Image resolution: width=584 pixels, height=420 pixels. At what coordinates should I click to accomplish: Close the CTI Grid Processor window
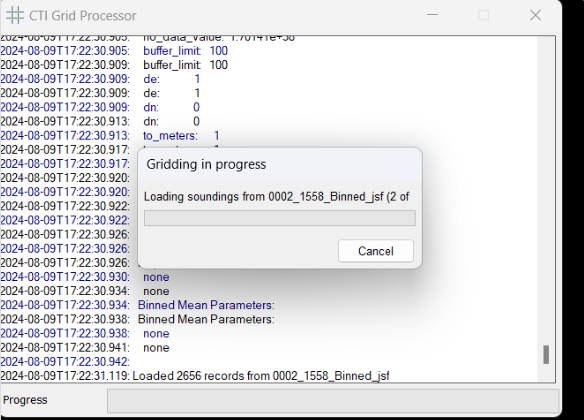[535, 15]
